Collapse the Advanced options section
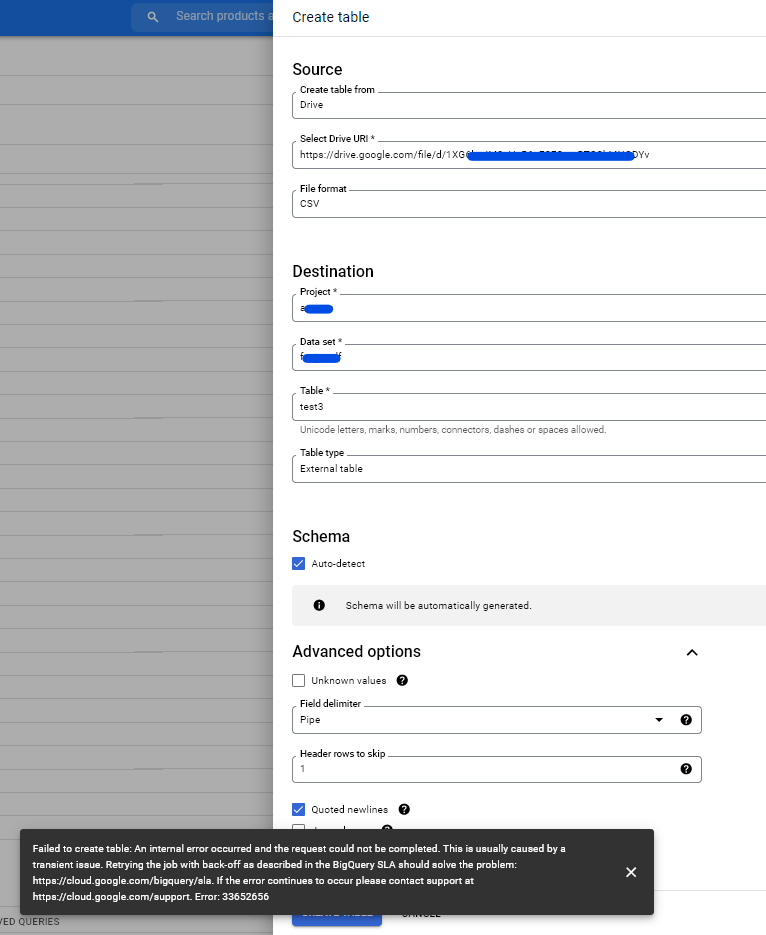 (692, 652)
